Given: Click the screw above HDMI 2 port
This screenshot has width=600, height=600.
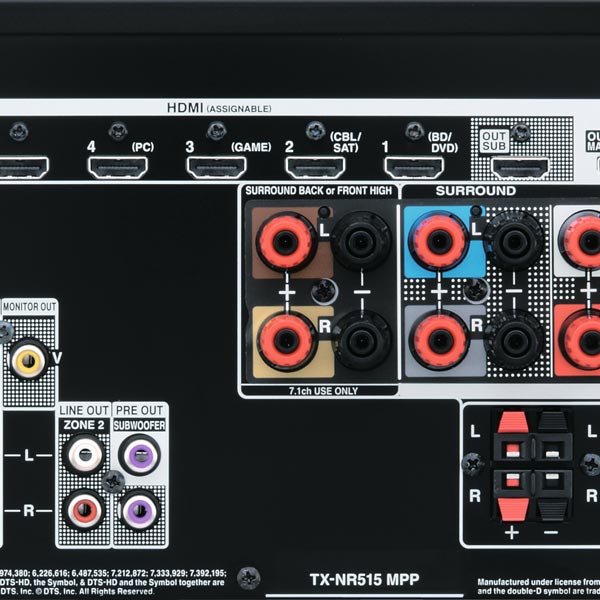Looking at the screenshot, I should (x=316, y=130).
